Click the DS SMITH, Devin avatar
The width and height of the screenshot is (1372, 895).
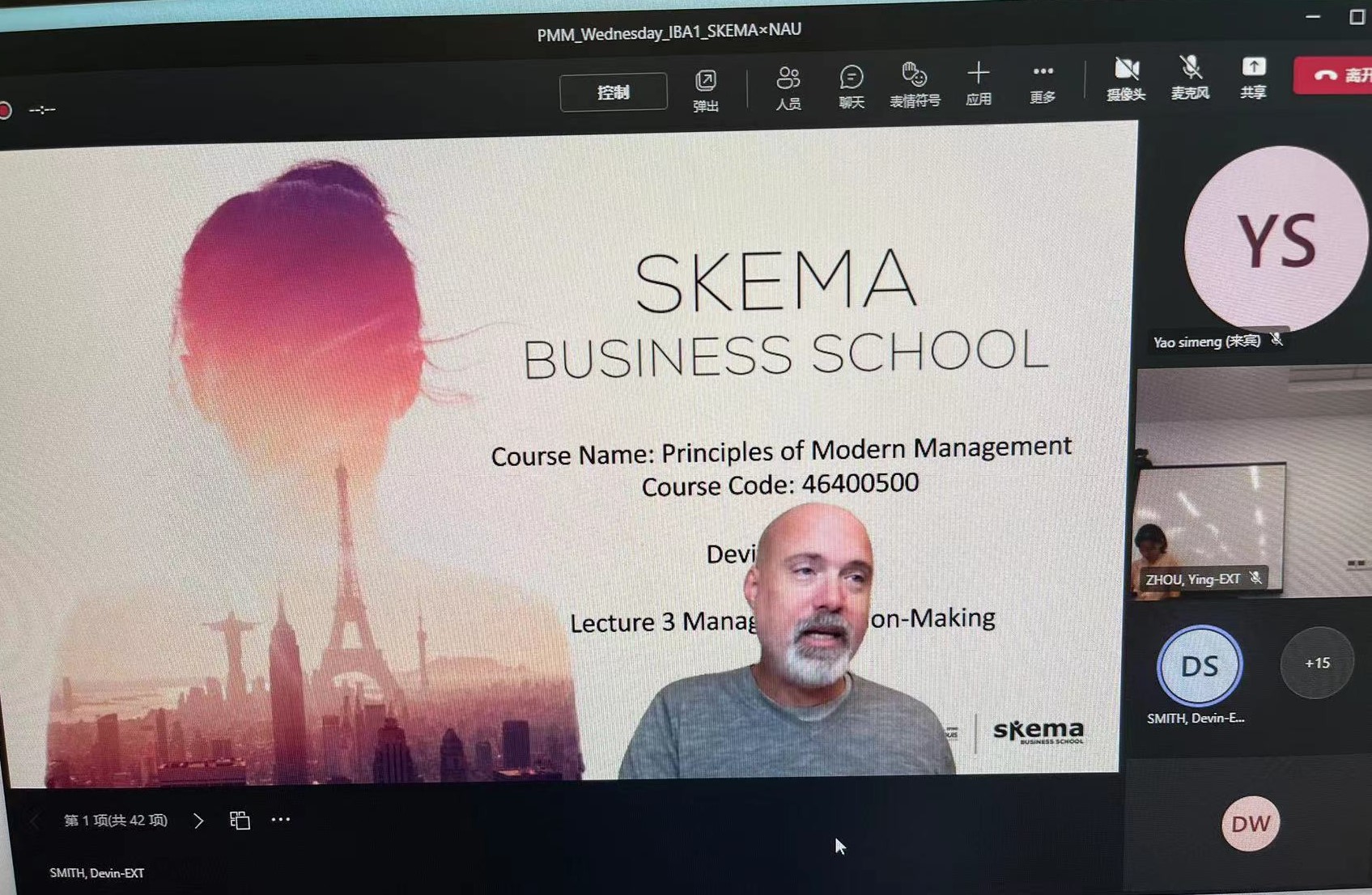[1199, 666]
